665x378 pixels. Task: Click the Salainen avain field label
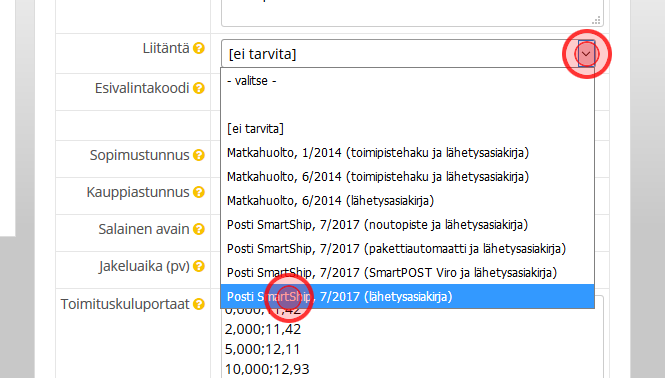[144, 229]
